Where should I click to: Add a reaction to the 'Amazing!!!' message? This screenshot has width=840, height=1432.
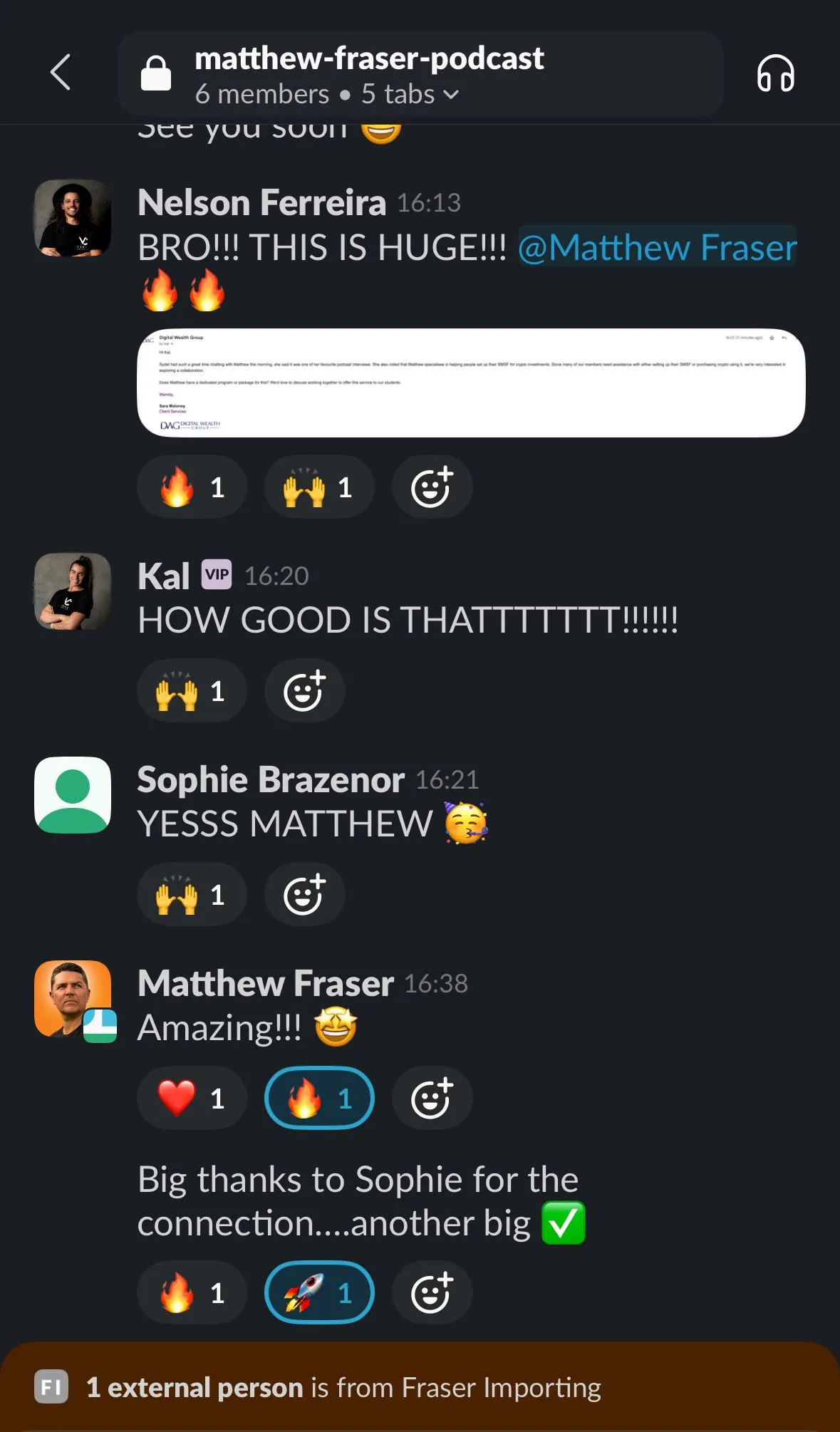coord(432,1099)
